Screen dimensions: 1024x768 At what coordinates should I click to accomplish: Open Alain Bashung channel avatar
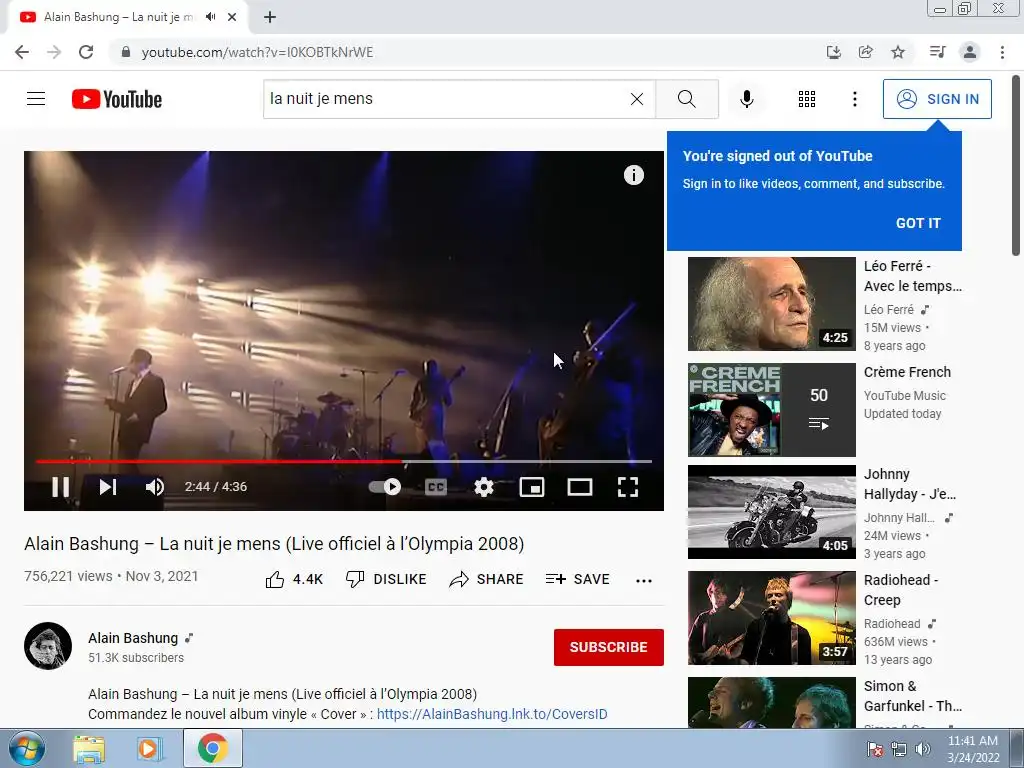[x=48, y=646]
